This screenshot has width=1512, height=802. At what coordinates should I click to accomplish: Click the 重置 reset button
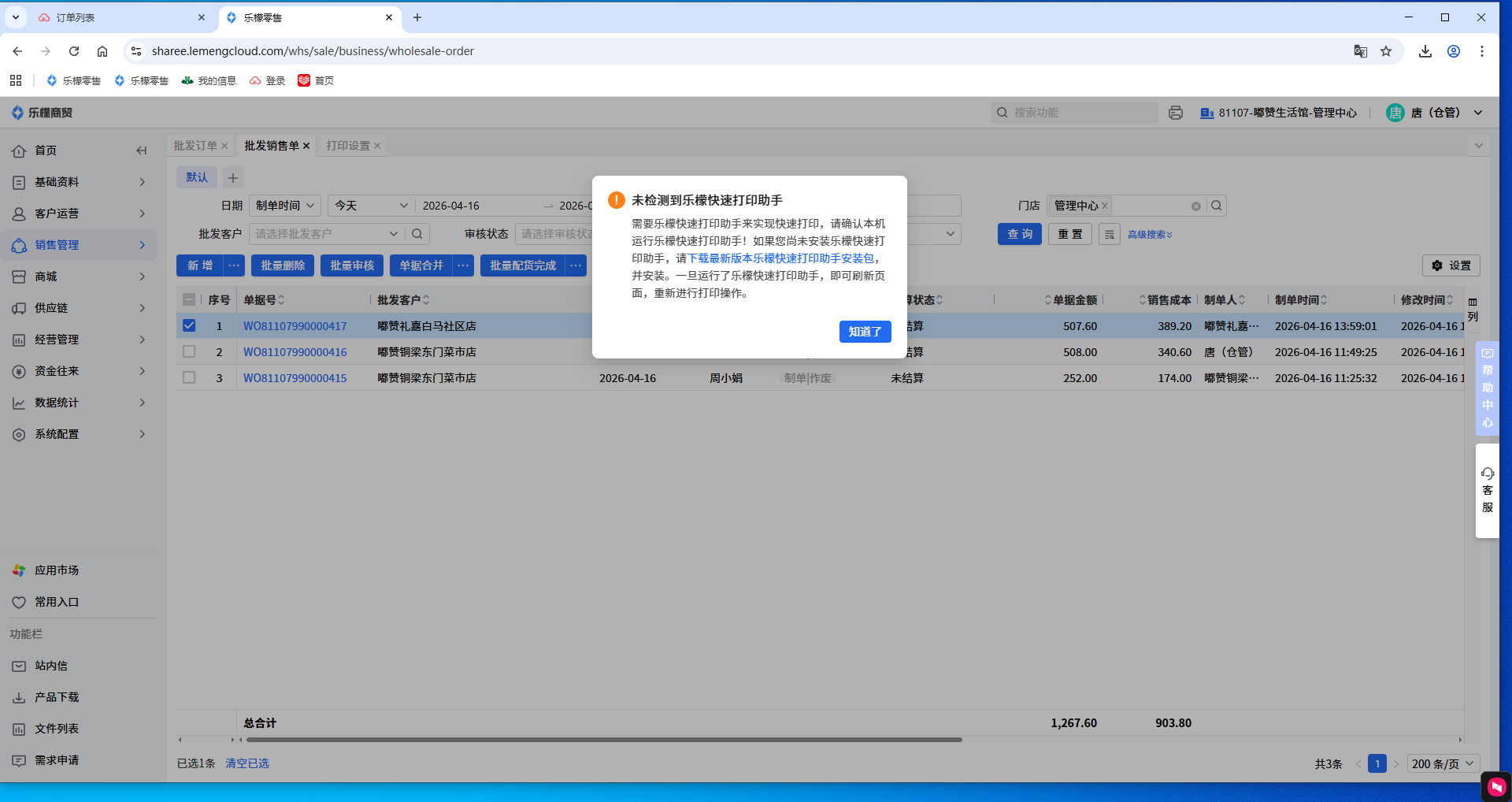[1070, 234]
